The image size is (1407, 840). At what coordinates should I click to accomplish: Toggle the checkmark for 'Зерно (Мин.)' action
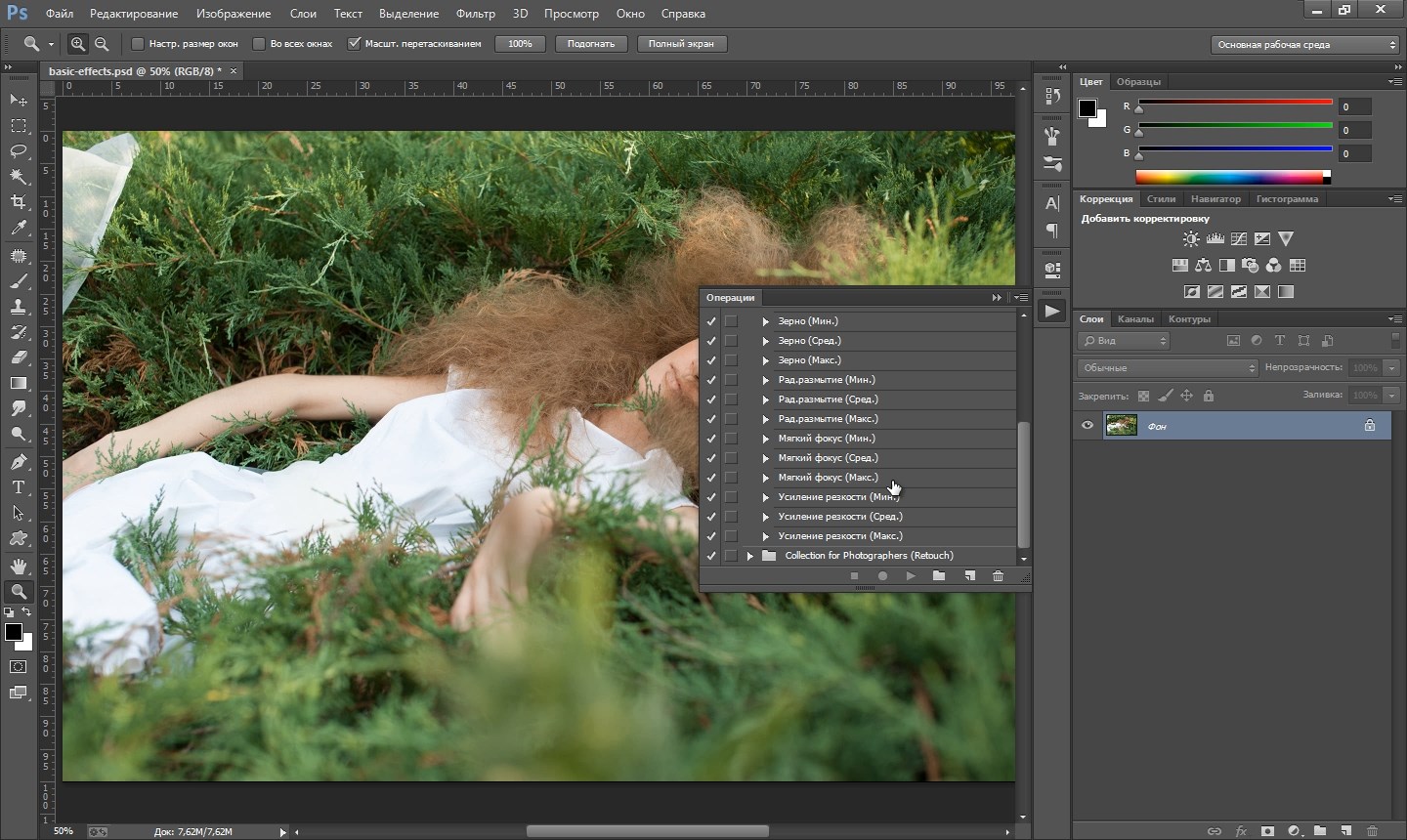(x=711, y=321)
